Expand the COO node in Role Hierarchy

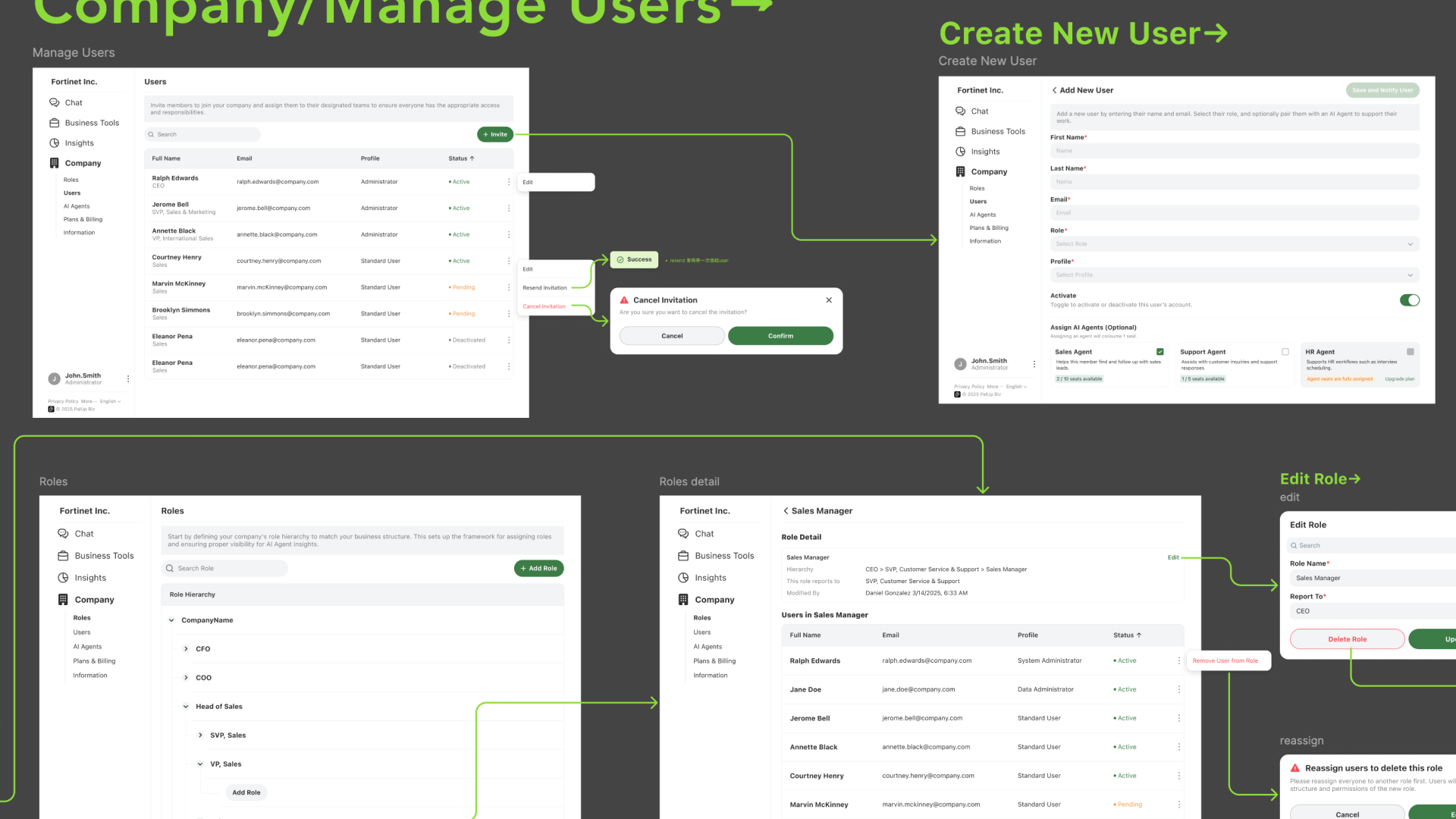tap(186, 678)
